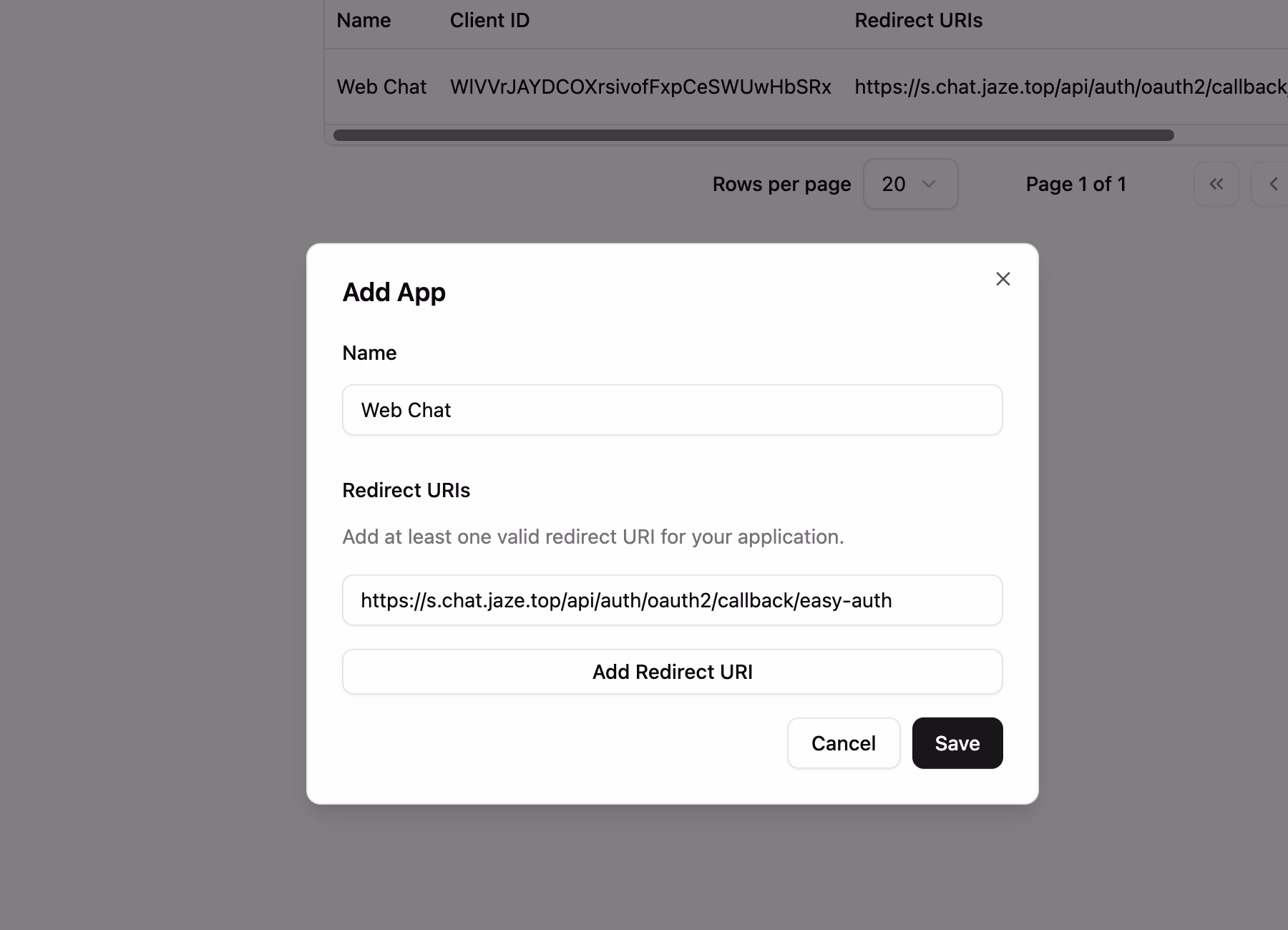Screen dimensions: 1288x930
Task: Open the Rows per page dropdown
Action: pos(909,184)
